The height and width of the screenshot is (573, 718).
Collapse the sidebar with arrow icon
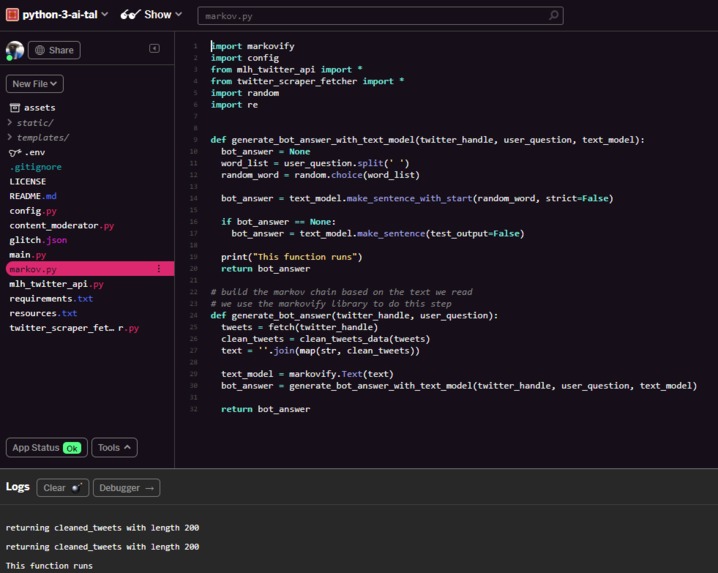pyautogui.click(x=154, y=49)
